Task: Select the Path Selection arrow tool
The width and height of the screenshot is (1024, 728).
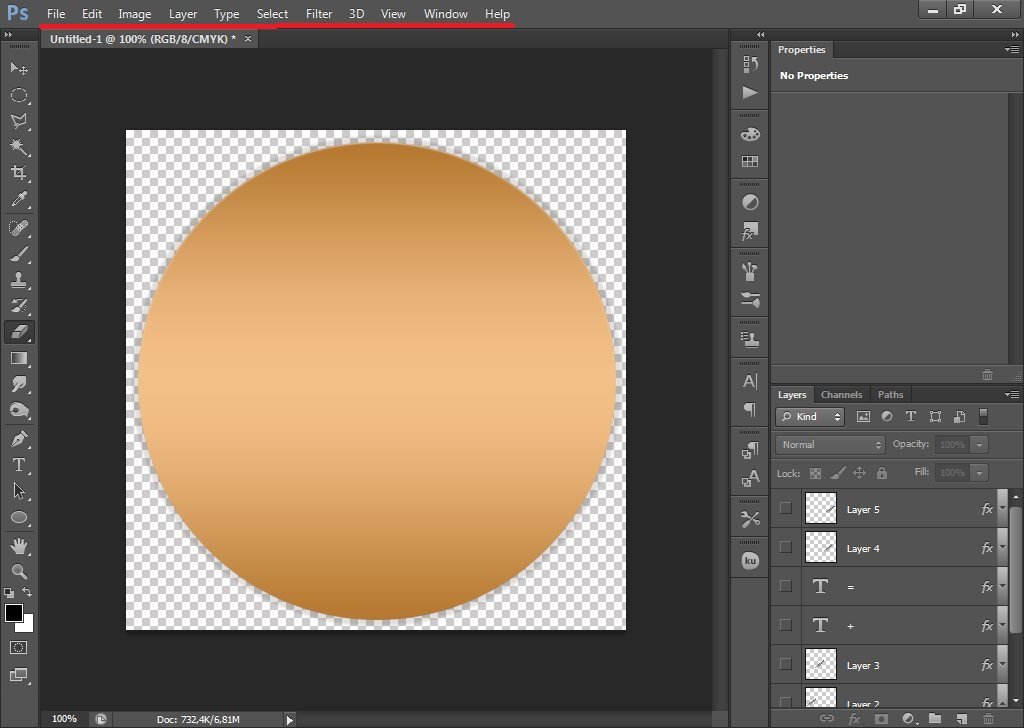Action: click(x=19, y=491)
